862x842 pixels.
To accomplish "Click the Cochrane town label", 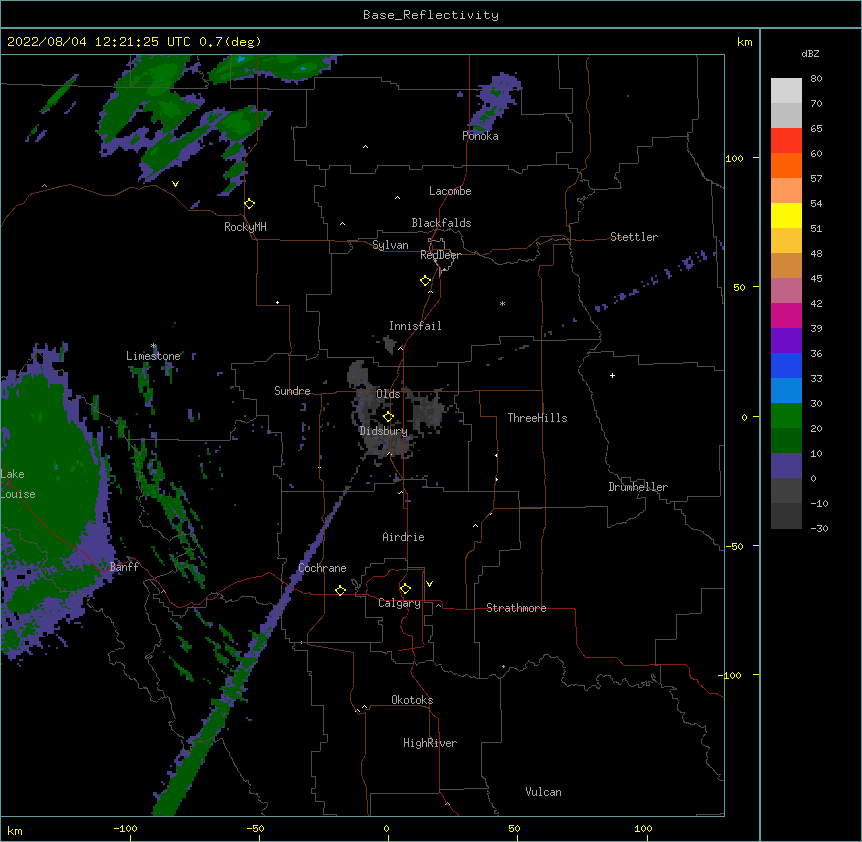I will tap(322, 568).
